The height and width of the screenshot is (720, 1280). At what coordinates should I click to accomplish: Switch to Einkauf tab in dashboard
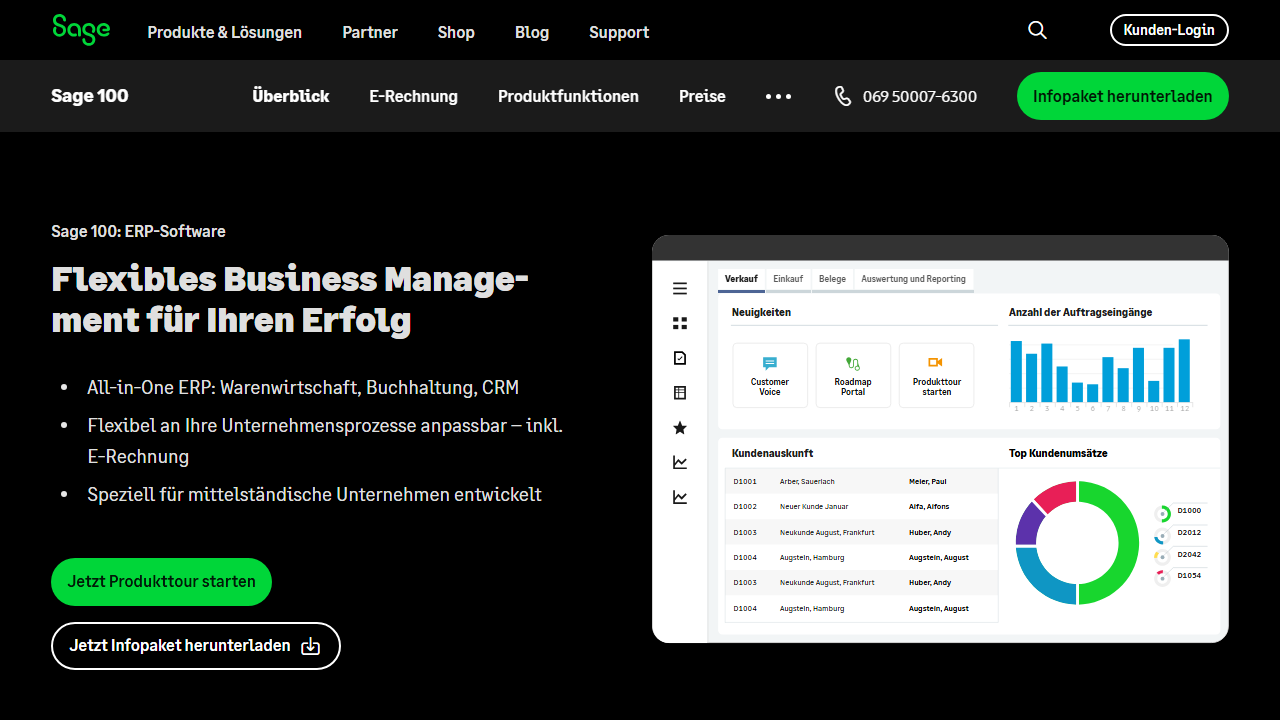(788, 279)
